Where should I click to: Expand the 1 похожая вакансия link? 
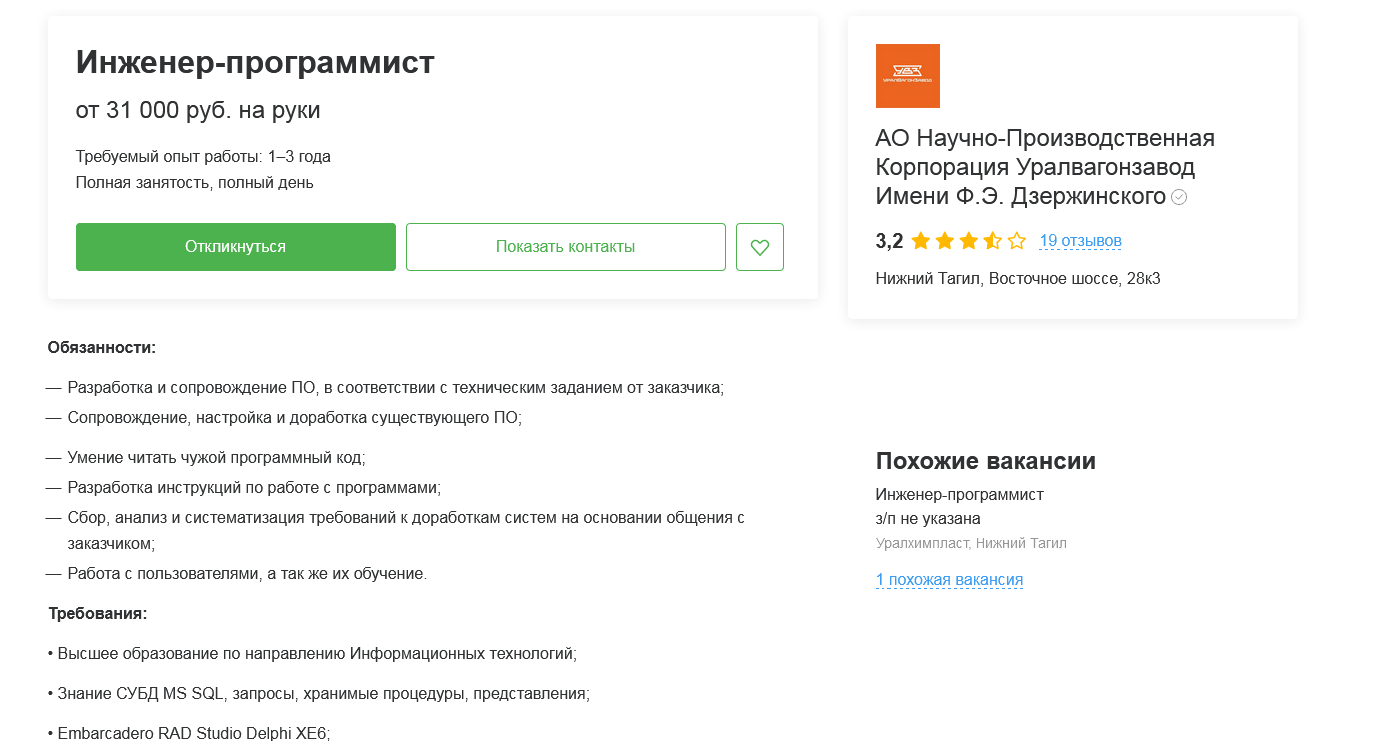(x=949, y=580)
